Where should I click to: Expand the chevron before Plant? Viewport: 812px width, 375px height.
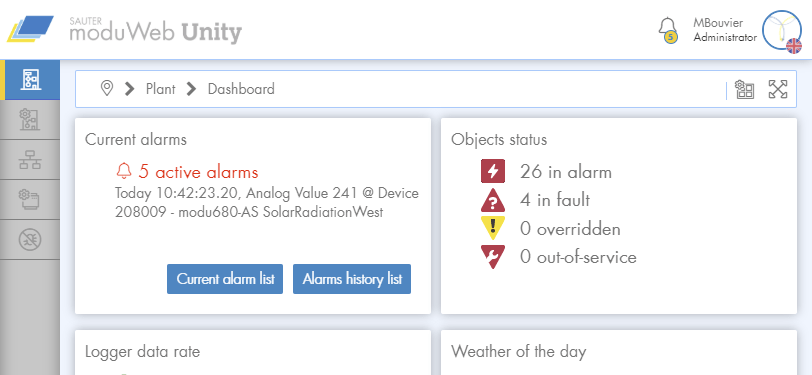click(x=129, y=89)
